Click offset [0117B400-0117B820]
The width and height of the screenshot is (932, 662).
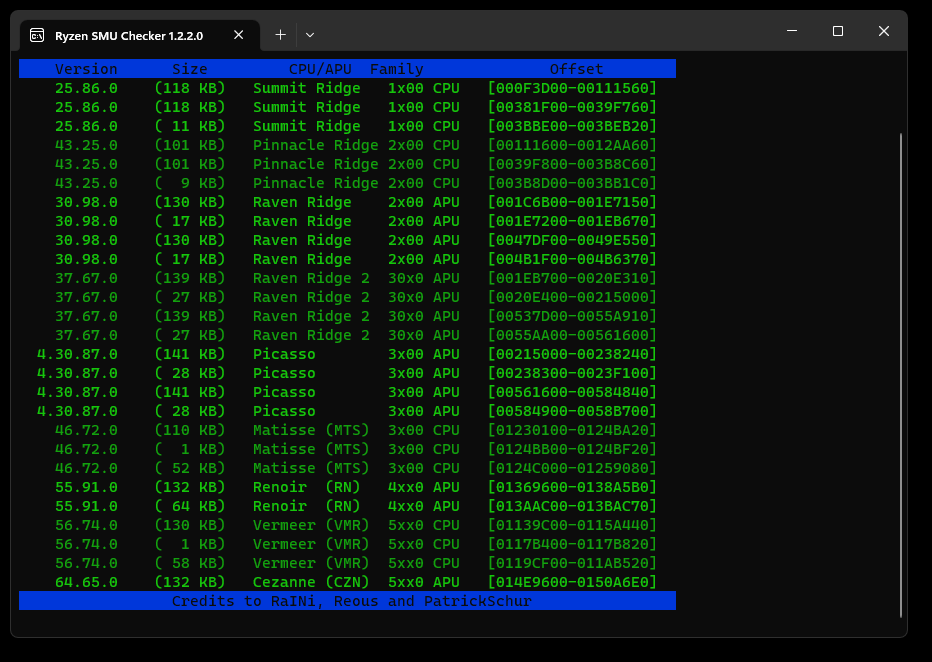572,544
